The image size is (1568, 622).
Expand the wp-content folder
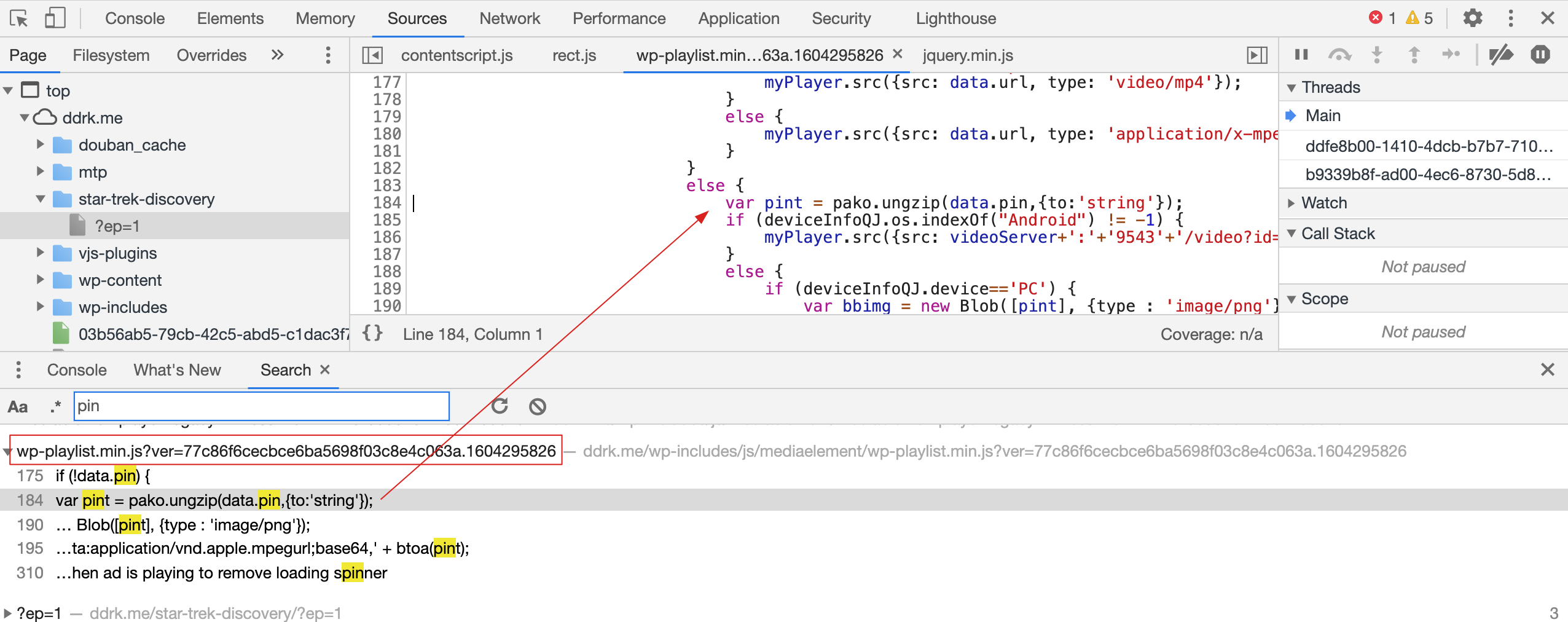41,280
